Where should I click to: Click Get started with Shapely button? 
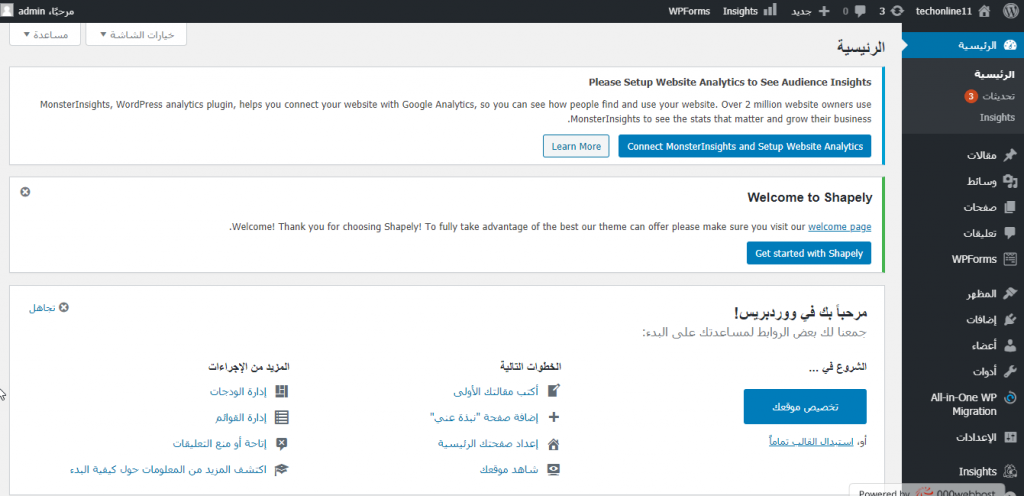click(809, 253)
